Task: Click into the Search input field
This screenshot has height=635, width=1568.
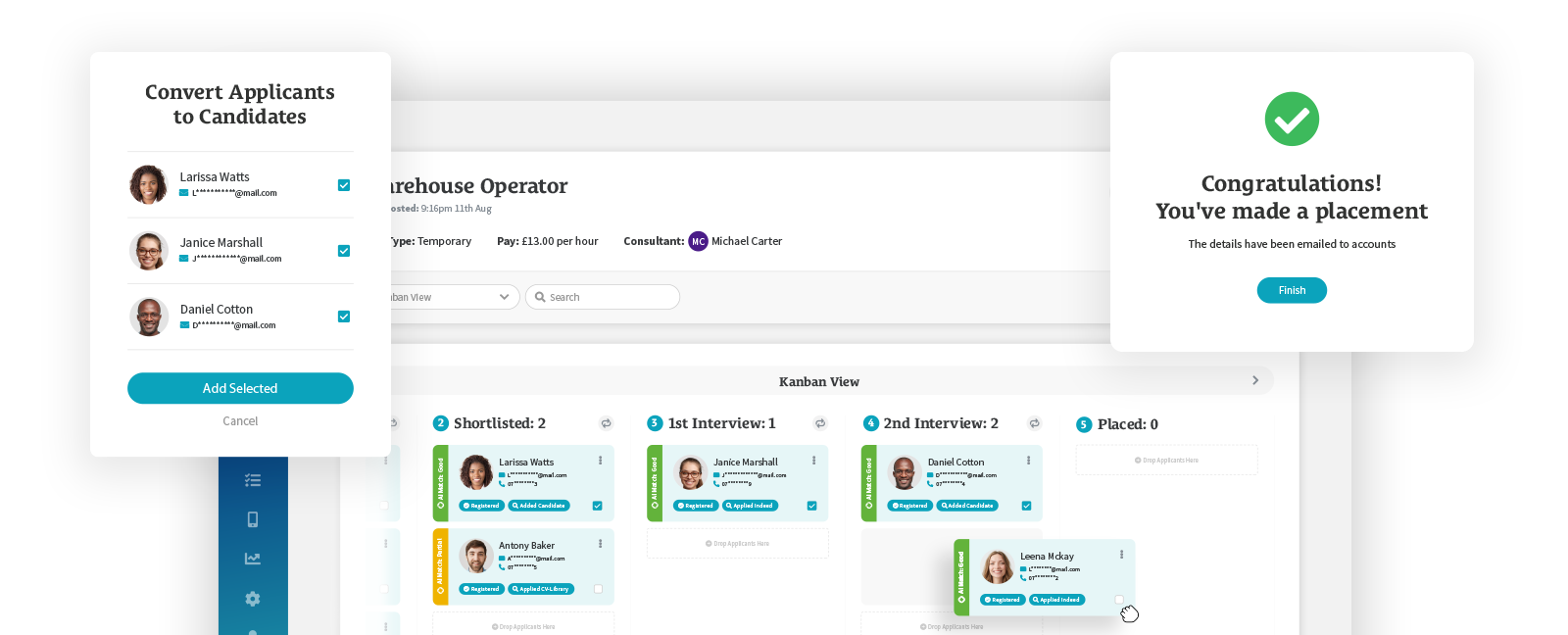Action: [x=603, y=297]
